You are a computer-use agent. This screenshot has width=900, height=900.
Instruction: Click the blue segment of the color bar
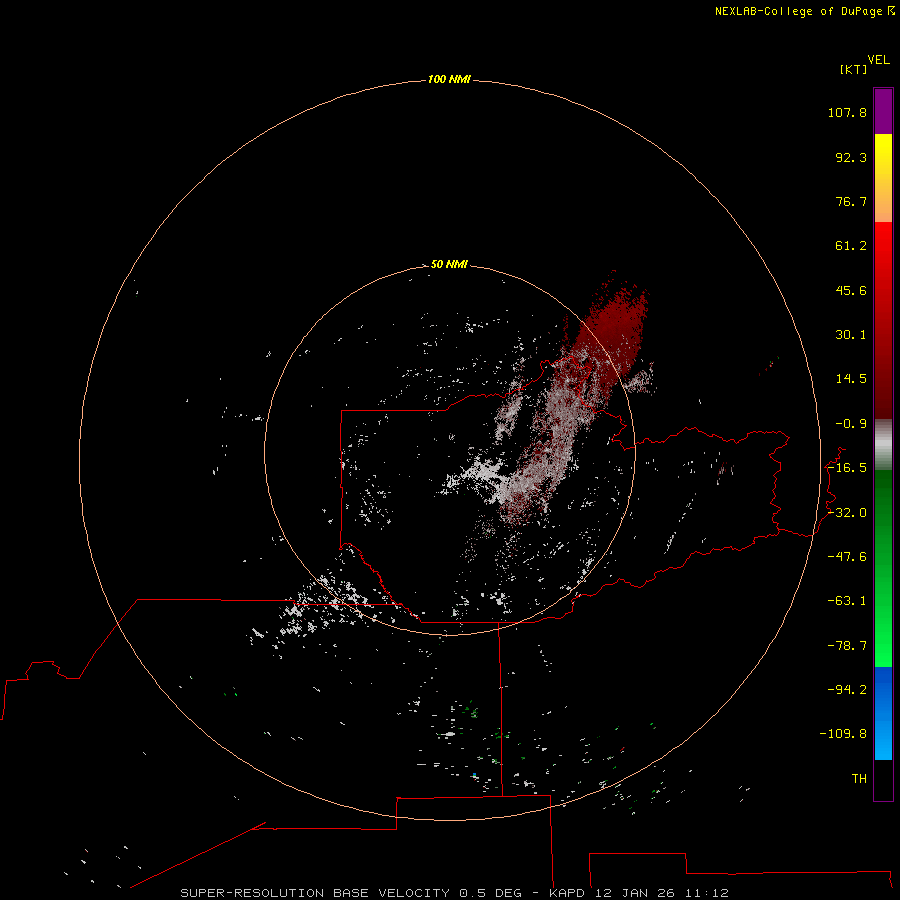coord(883,713)
